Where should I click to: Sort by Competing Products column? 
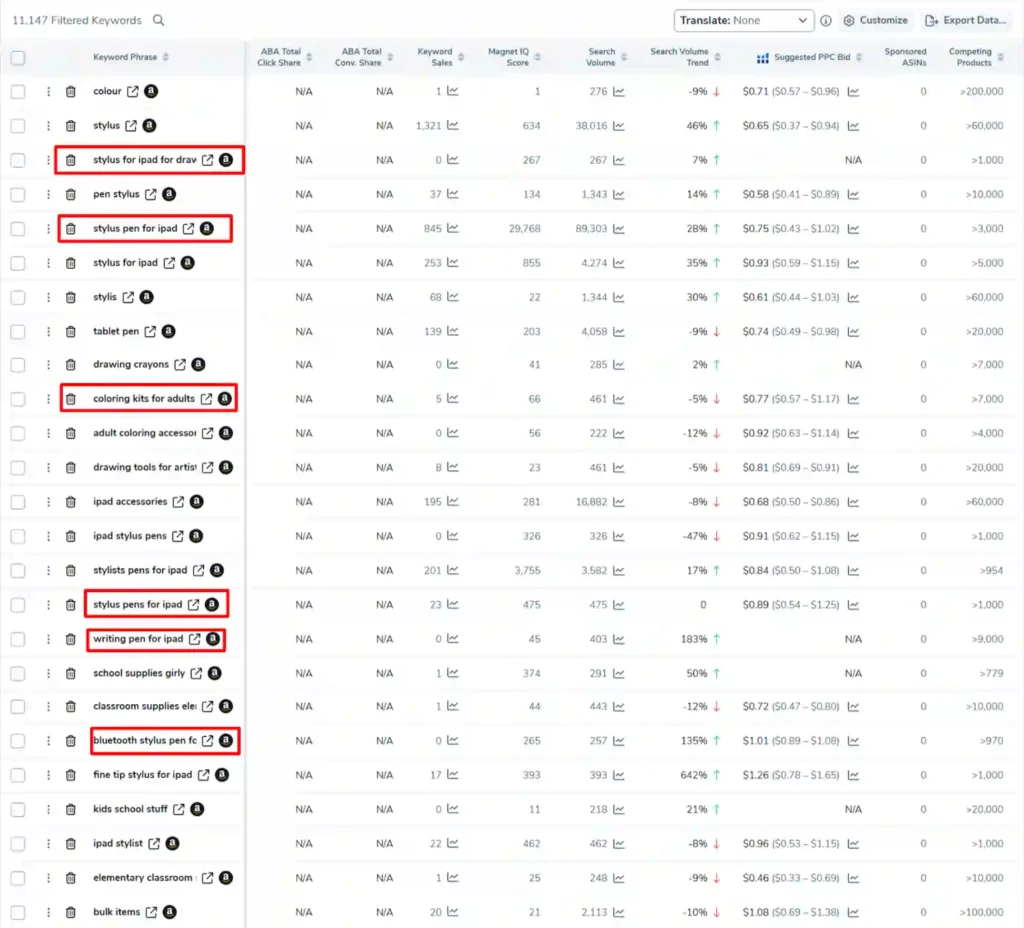click(x=1000, y=57)
